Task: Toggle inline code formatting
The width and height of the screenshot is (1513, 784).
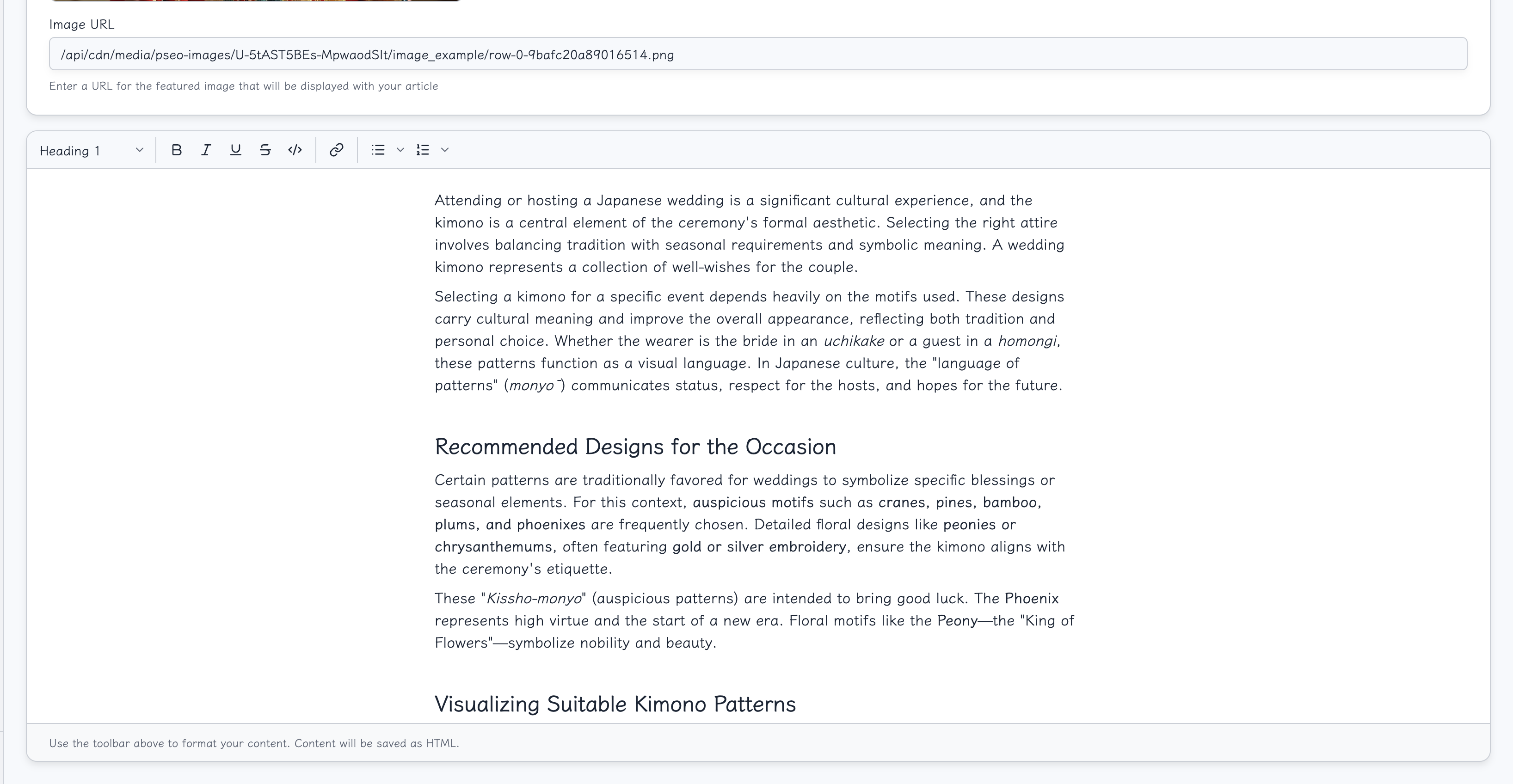Action: tap(295, 150)
